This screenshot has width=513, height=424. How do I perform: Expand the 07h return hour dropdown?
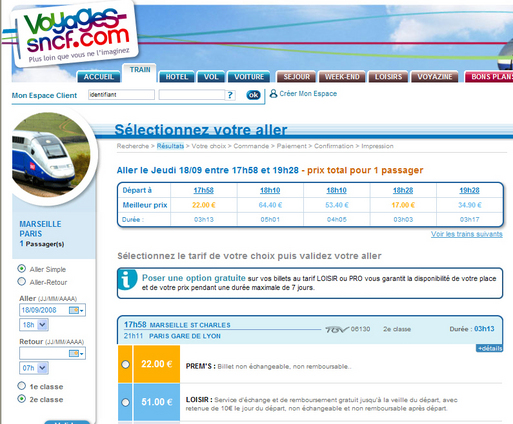tap(34, 368)
